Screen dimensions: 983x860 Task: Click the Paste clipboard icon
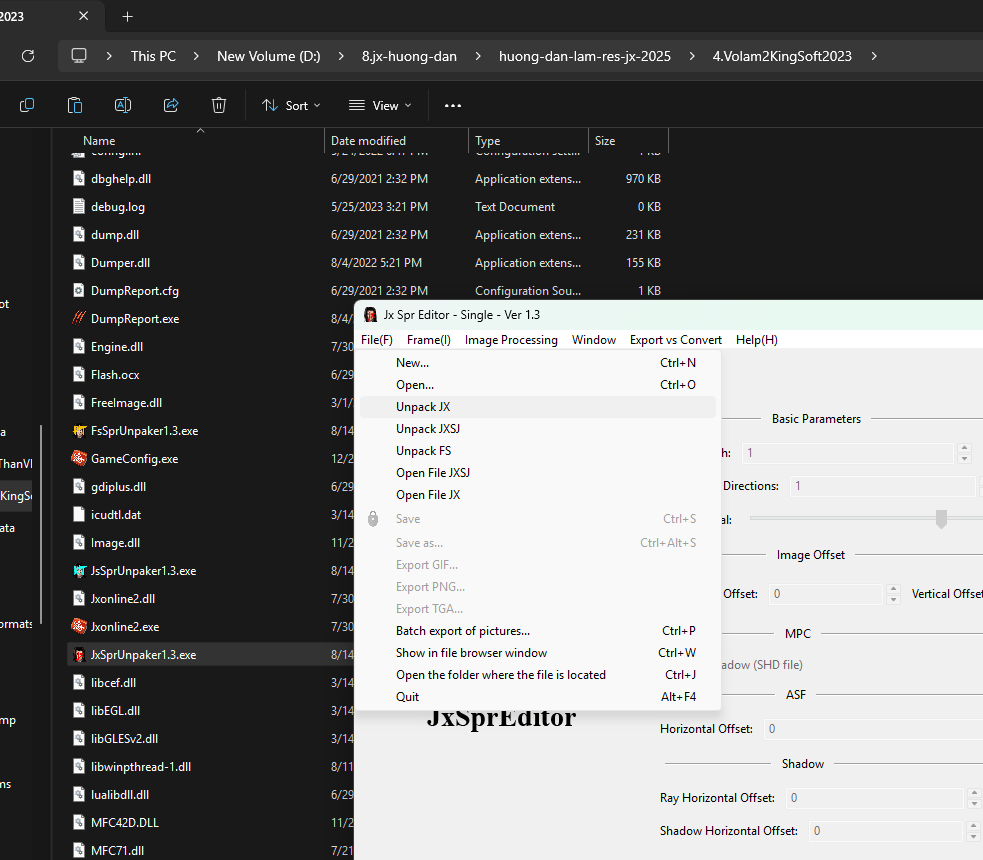pyautogui.click(x=75, y=105)
